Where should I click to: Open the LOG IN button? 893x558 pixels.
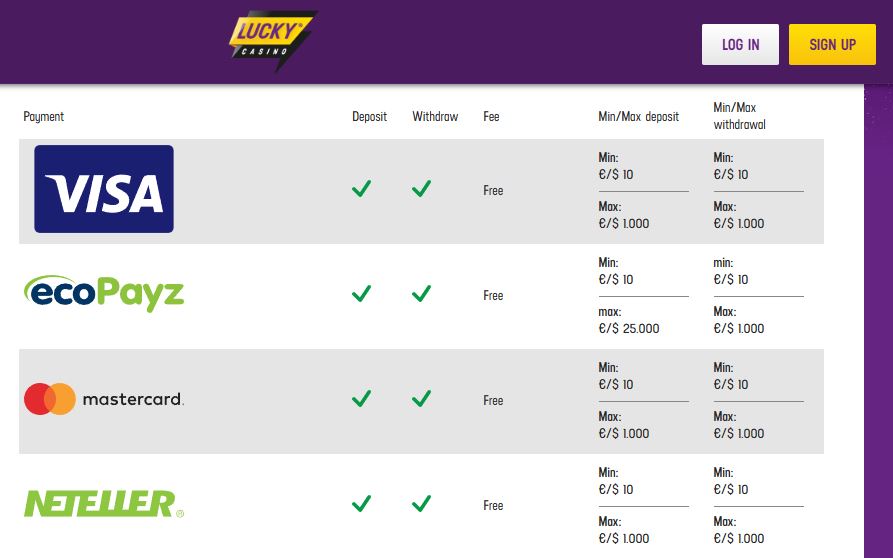click(x=740, y=44)
